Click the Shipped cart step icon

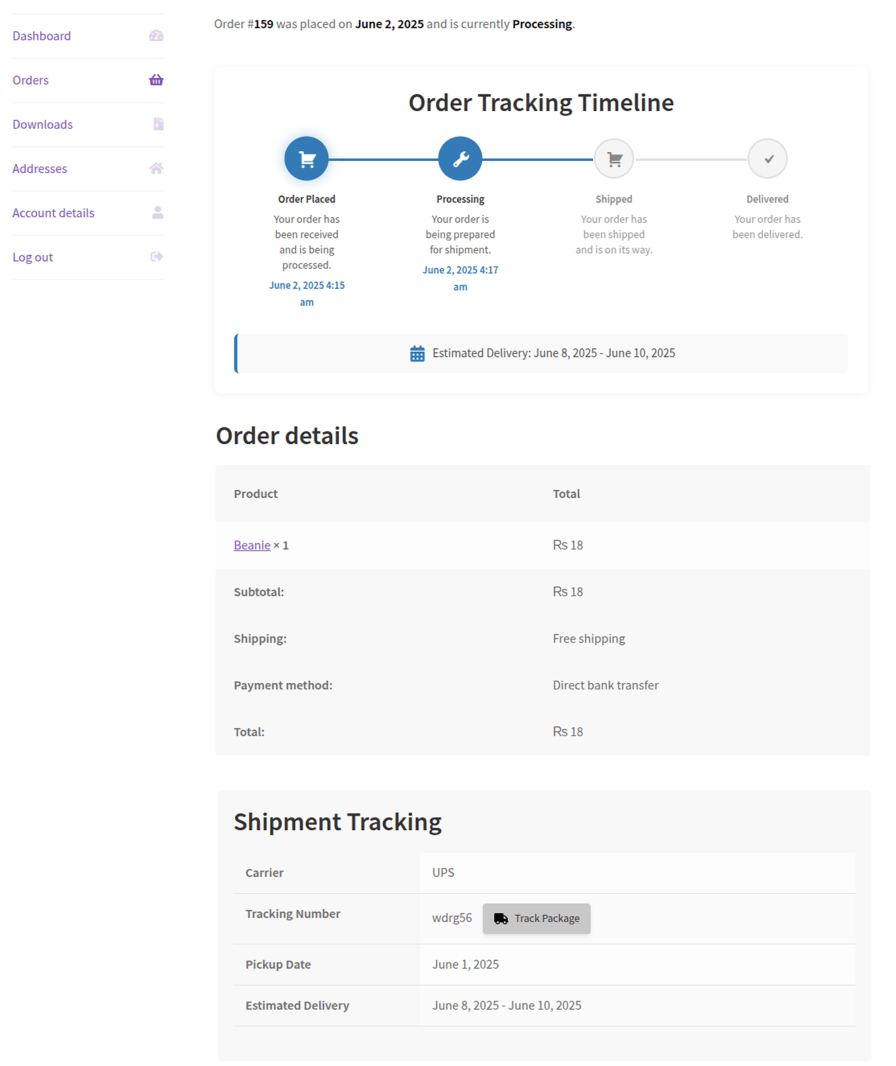coord(614,159)
